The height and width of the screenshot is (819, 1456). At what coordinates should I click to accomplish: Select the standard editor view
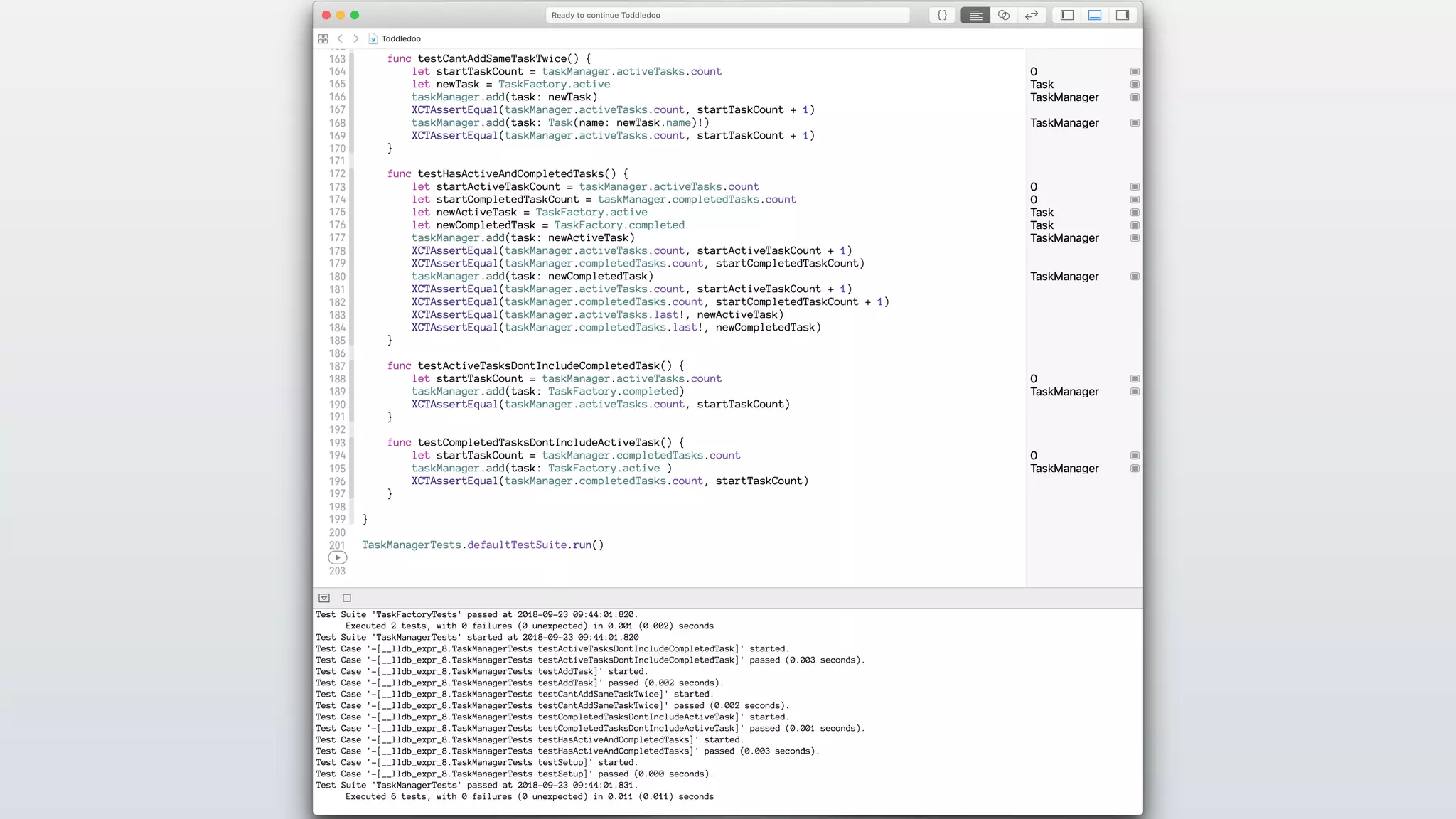click(975, 15)
